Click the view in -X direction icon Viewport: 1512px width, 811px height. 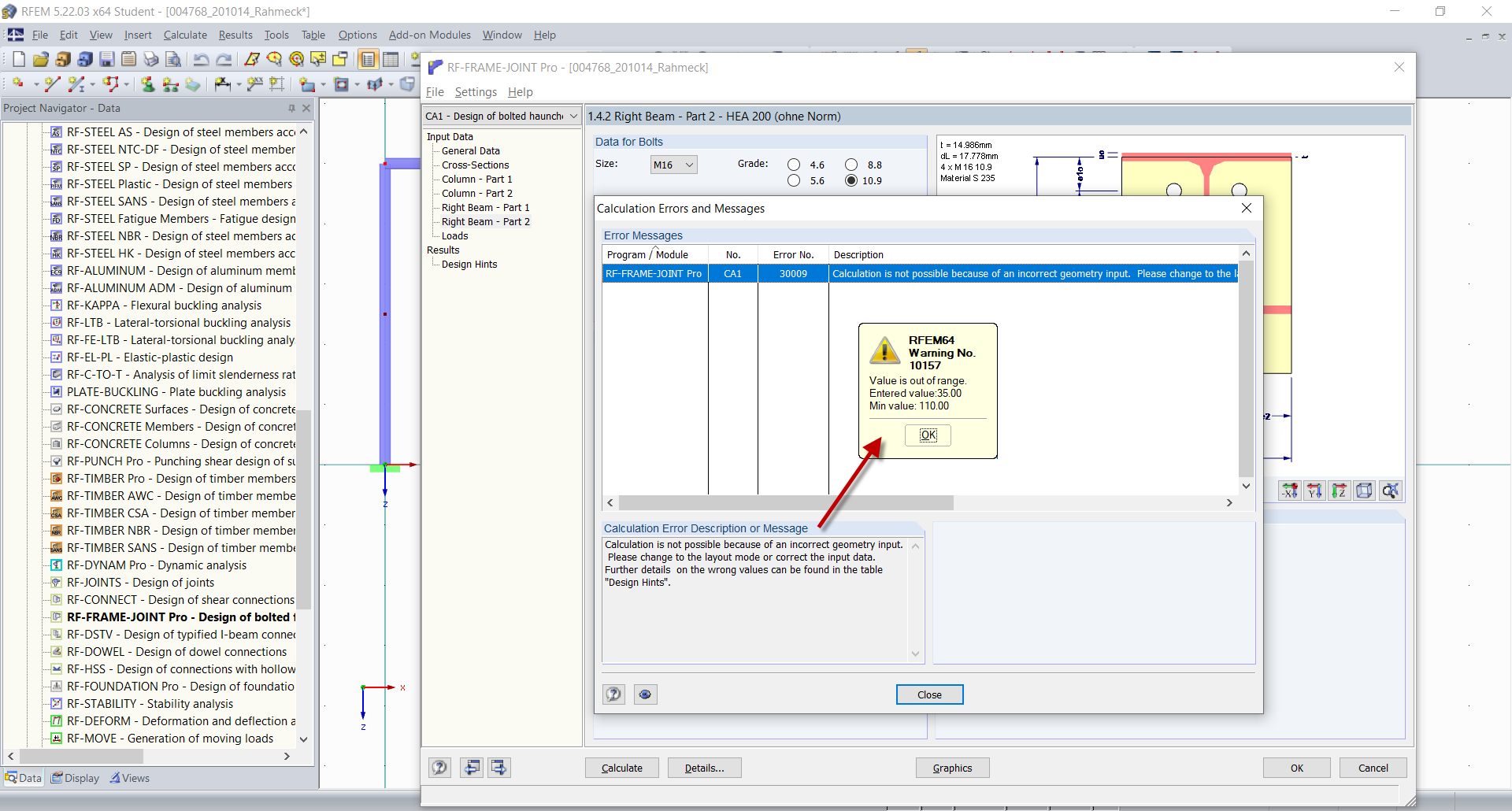(x=1289, y=491)
